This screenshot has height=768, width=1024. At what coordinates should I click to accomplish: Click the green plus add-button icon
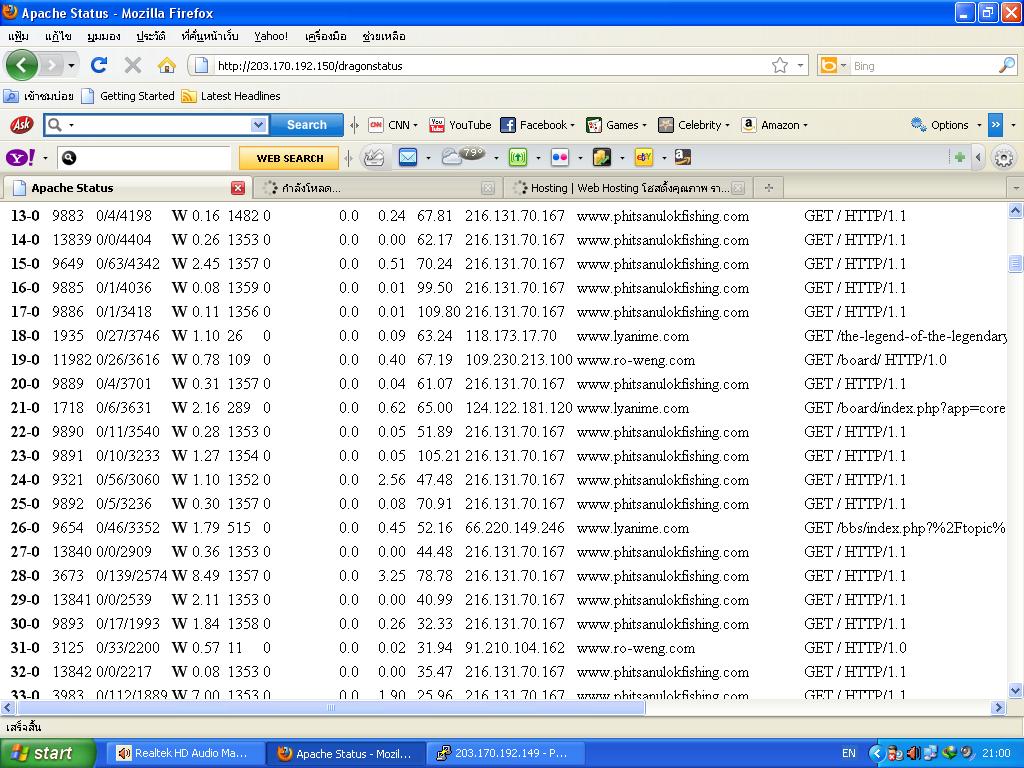tap(959, 157)
